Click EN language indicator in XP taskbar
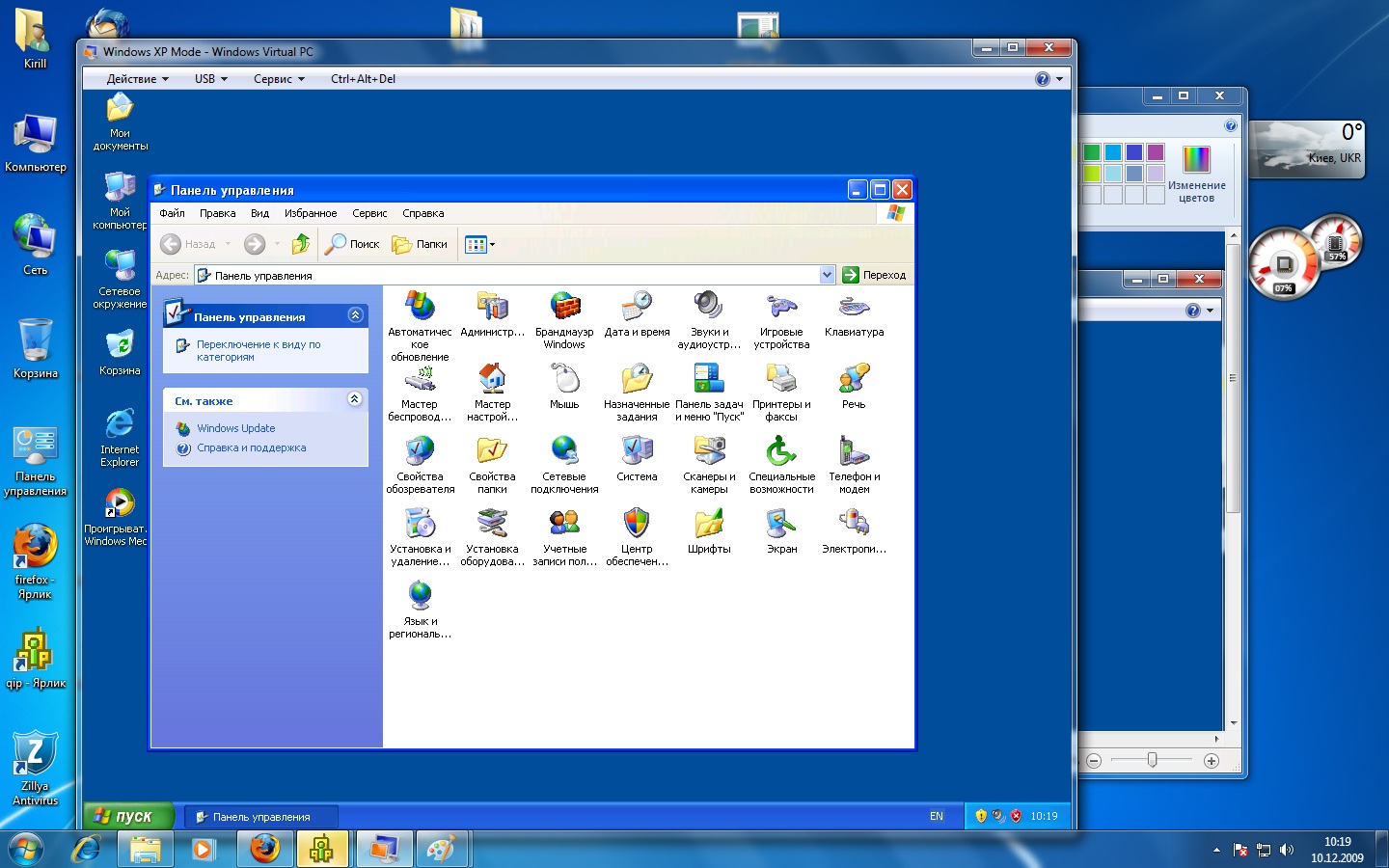The image size is (1389, 868). (937, 816)
